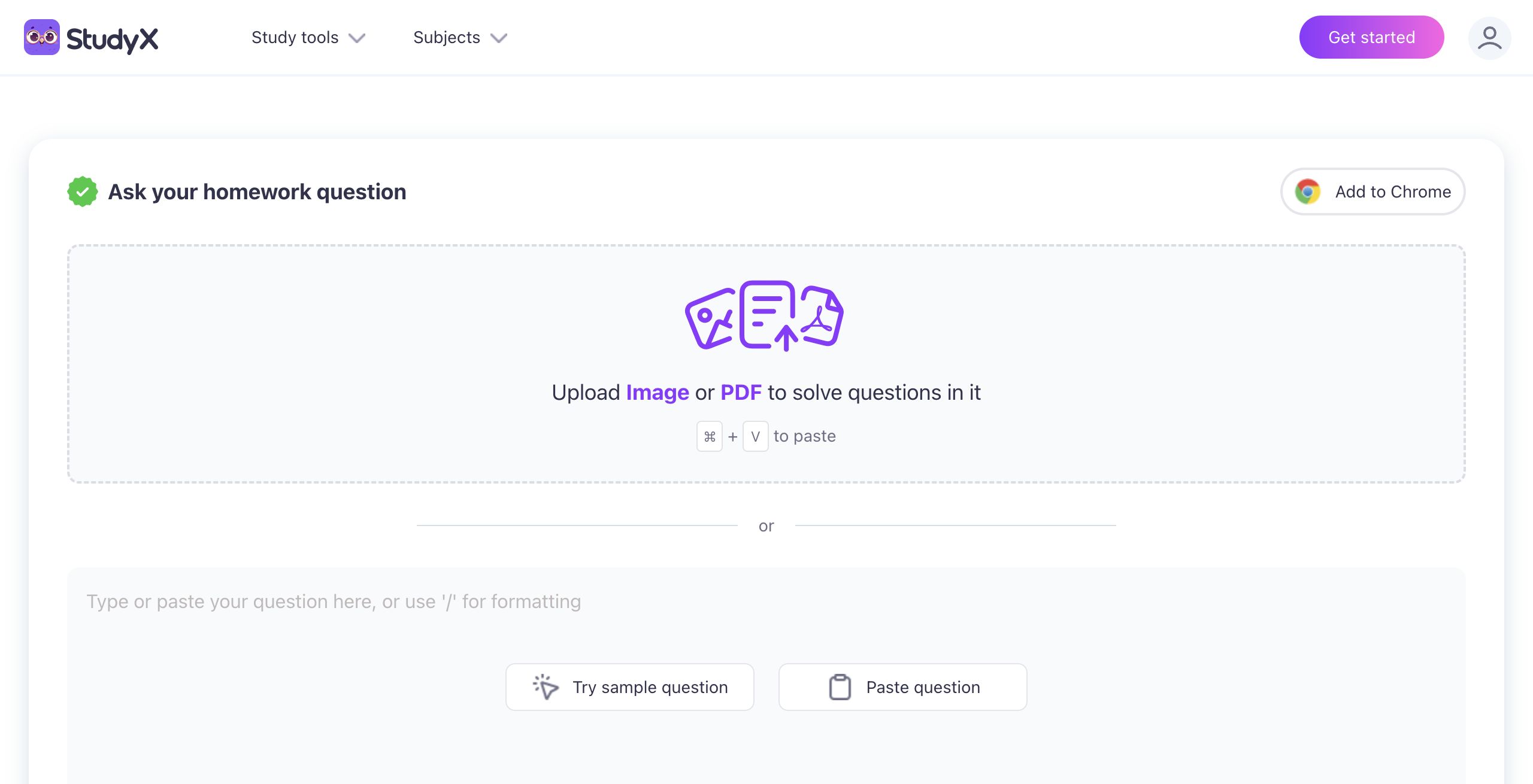Open the Subjects menu

pyautogui.click(x=447, y=38)
